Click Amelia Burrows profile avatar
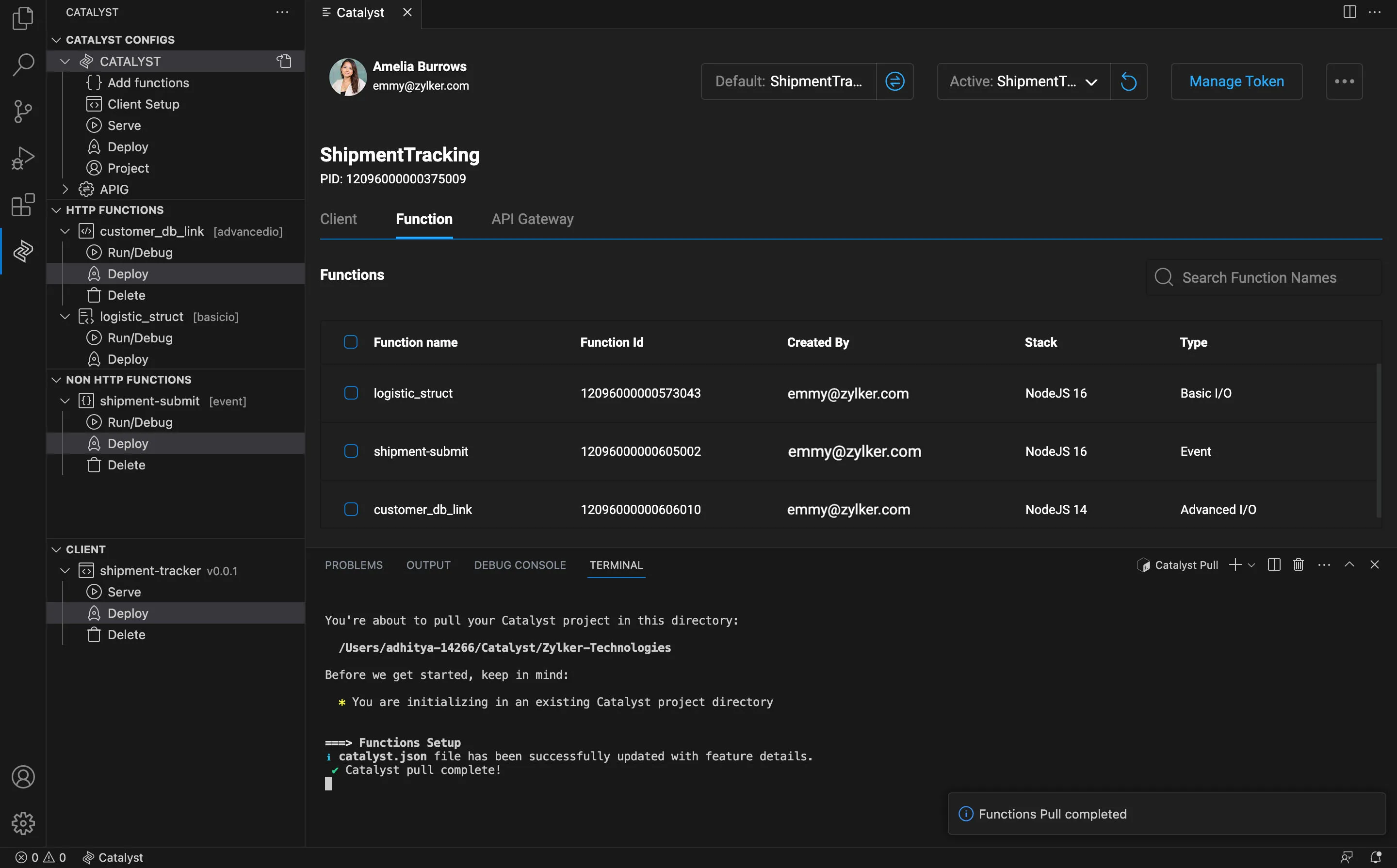 [347, 76]
